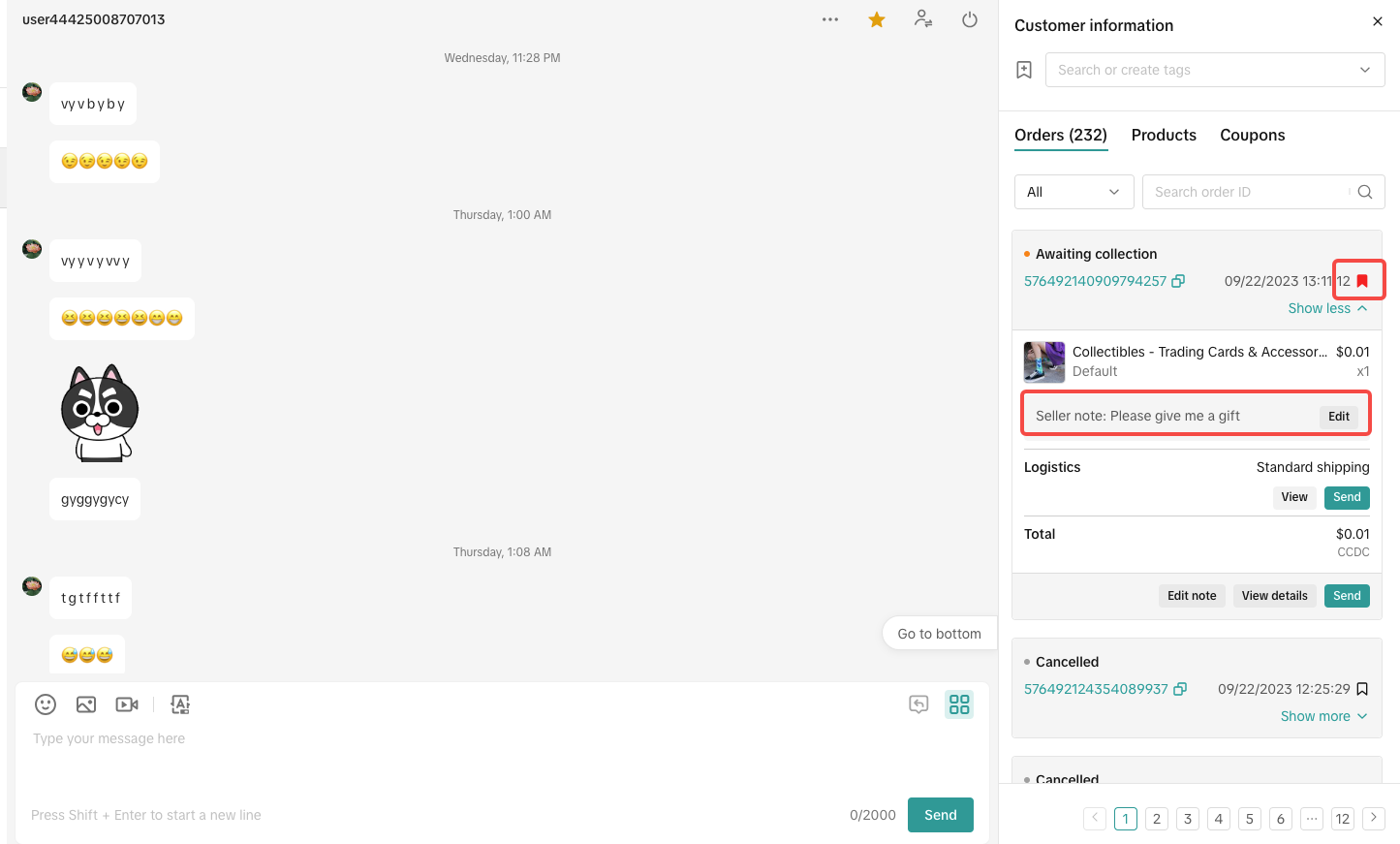This screenshot has height=844, width=1400.
Task: Toggle the star on this conversation
Action: pyautogui.click(x=877, y=19)
